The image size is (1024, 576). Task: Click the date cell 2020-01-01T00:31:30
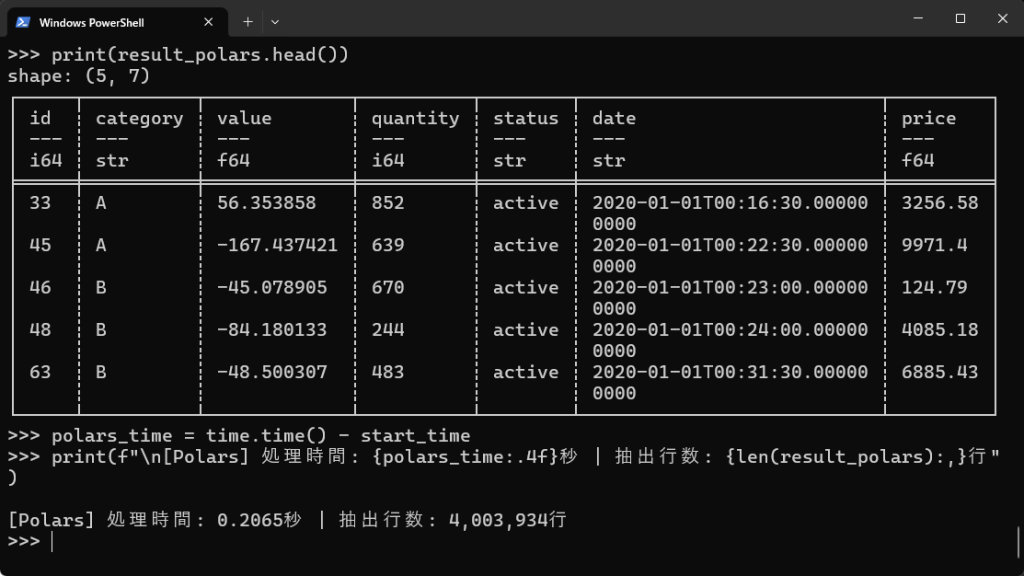coord(730,372)
